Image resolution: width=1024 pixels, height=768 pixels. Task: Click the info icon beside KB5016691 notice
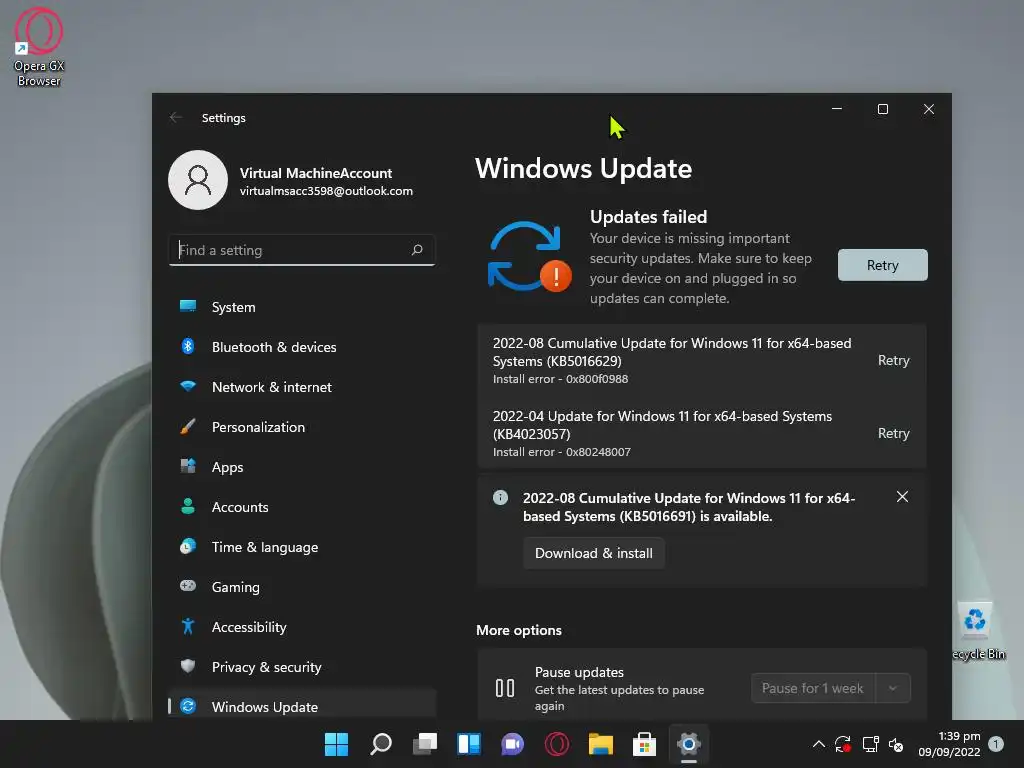(500, 498)
